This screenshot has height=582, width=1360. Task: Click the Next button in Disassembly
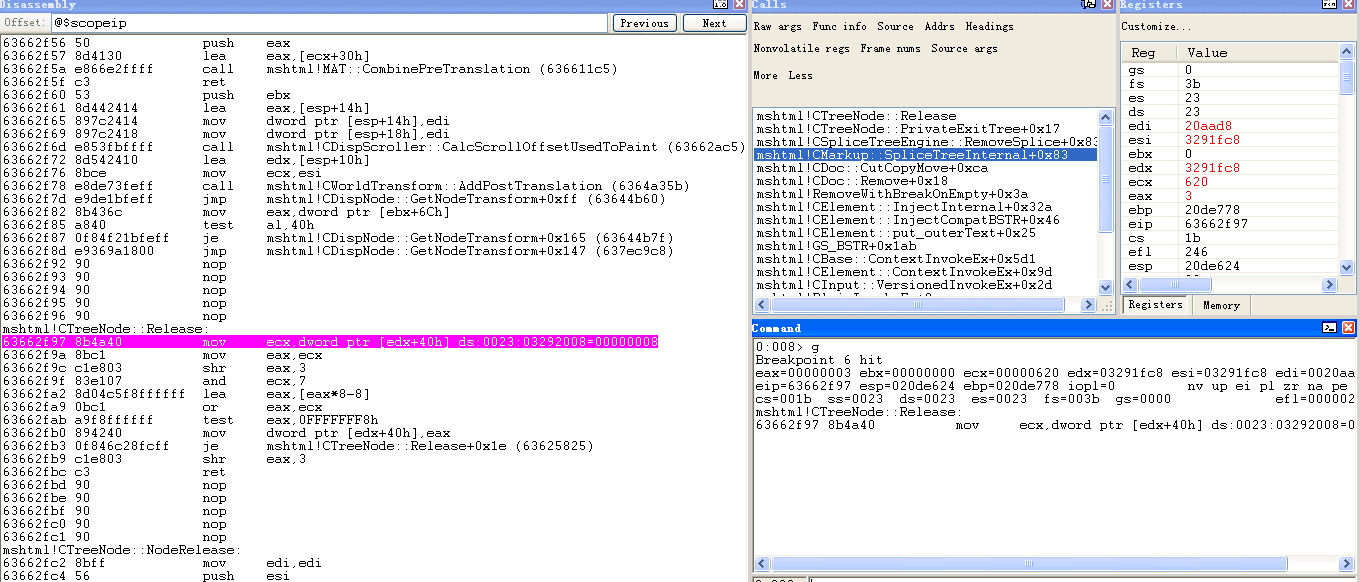coord(714,23)
